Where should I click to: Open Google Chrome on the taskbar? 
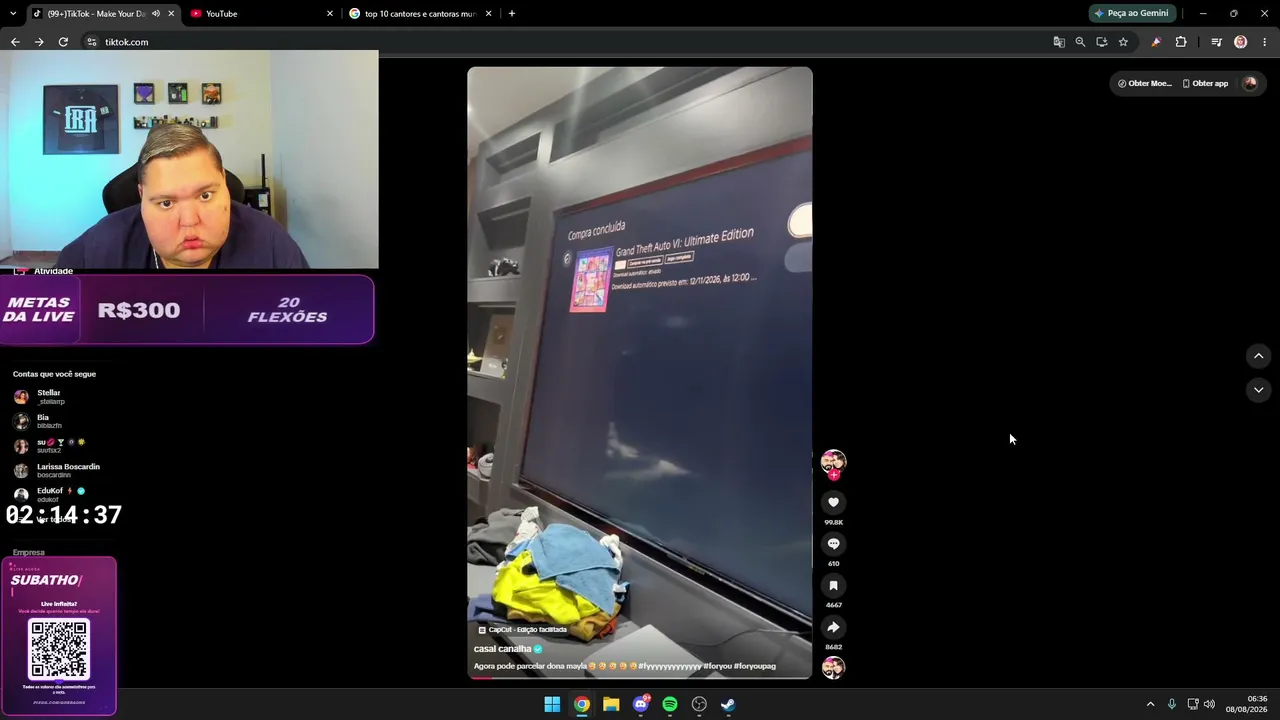click(x=582, y=704)
